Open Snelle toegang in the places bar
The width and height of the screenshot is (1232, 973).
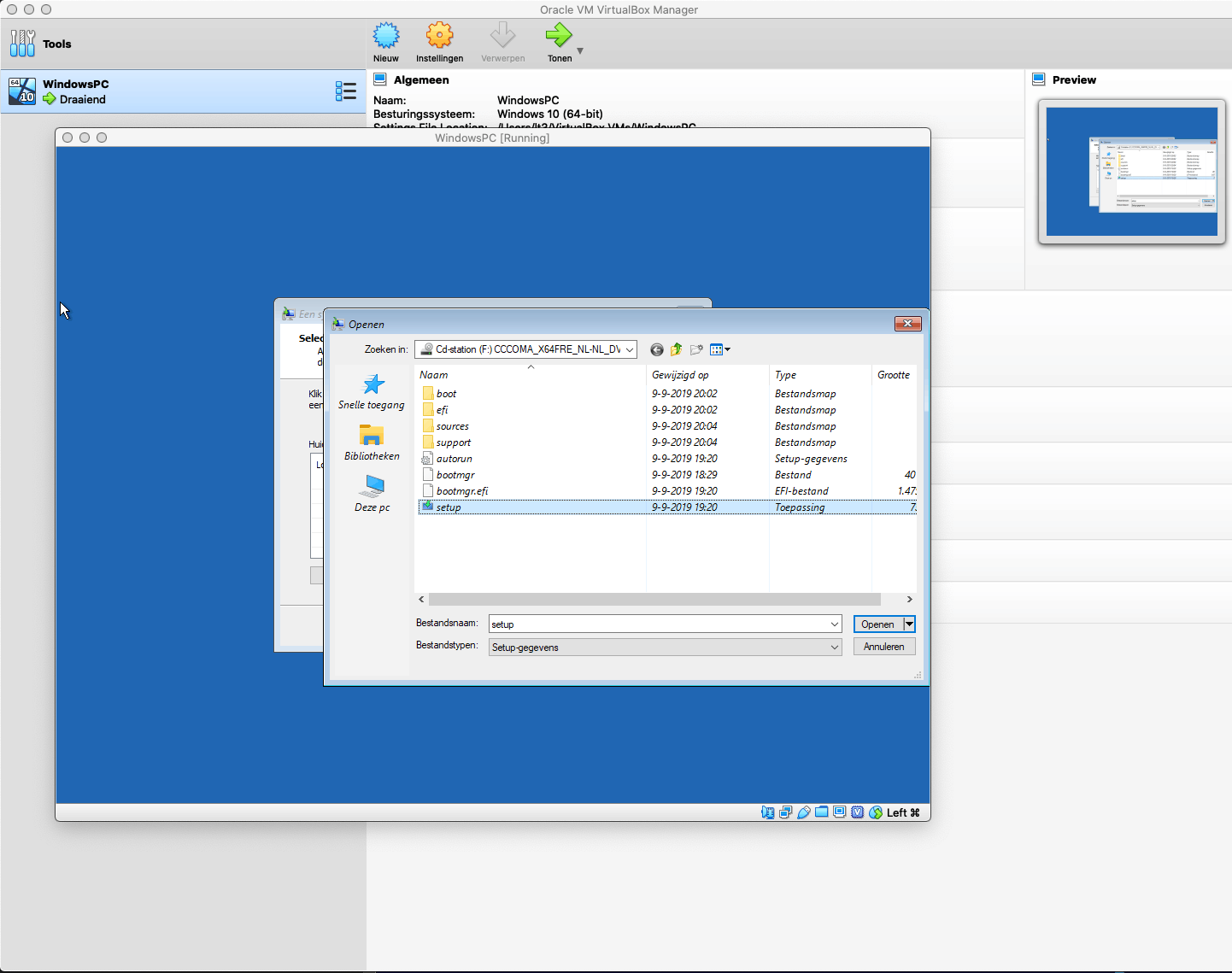[x=372, y=392]
